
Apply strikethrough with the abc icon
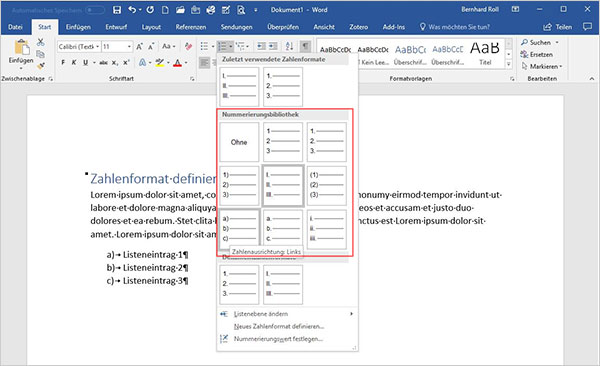pyautogui.click(x=103, y=62)
